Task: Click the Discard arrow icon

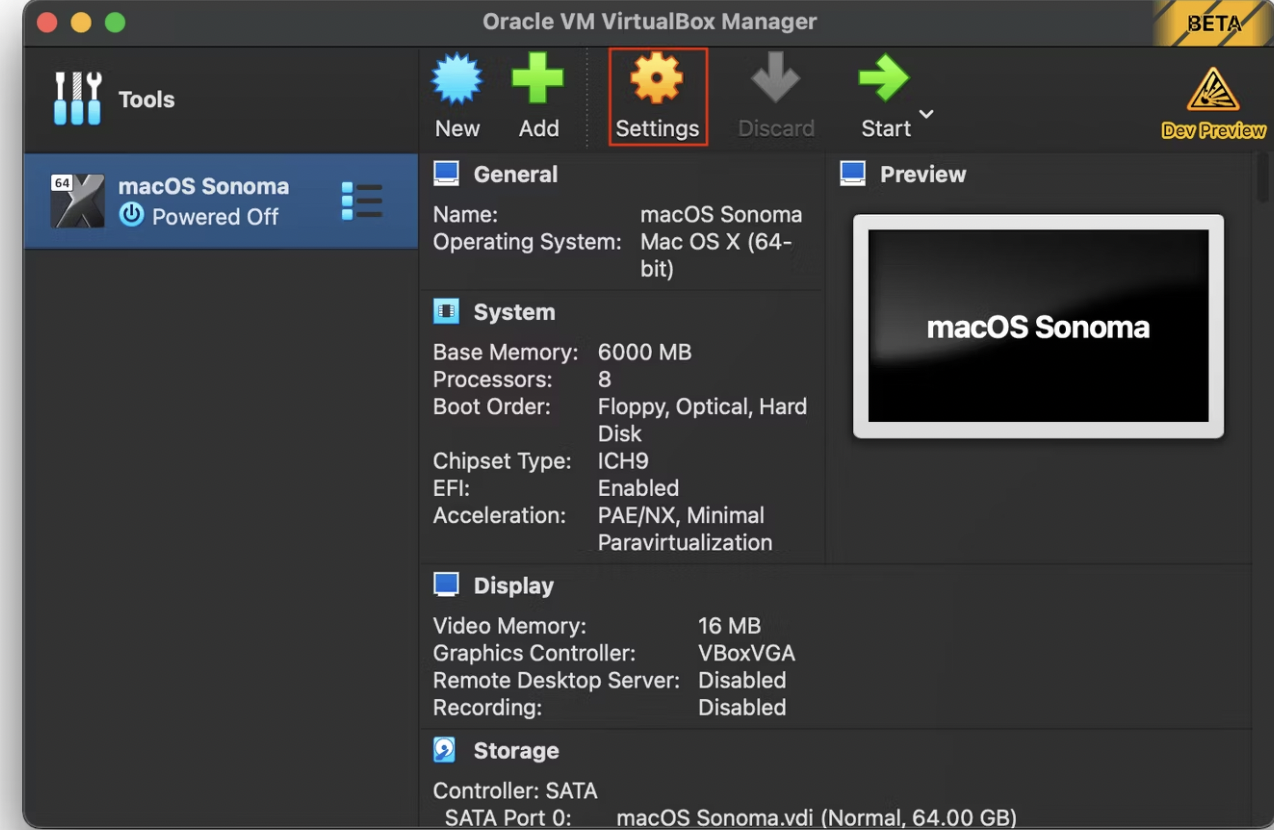Action: tap(776, 80)
